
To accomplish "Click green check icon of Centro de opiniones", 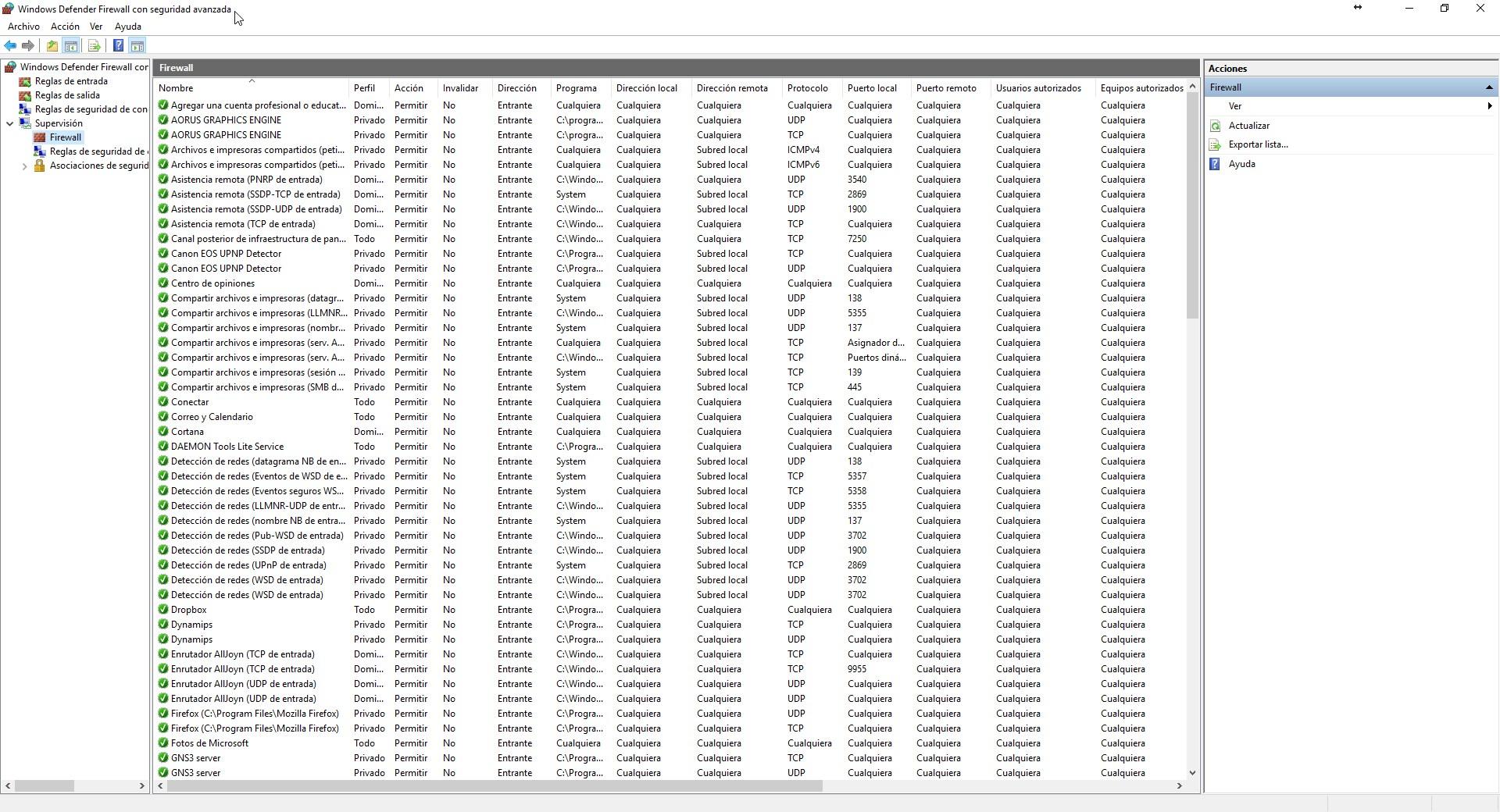I will [163, 283].
